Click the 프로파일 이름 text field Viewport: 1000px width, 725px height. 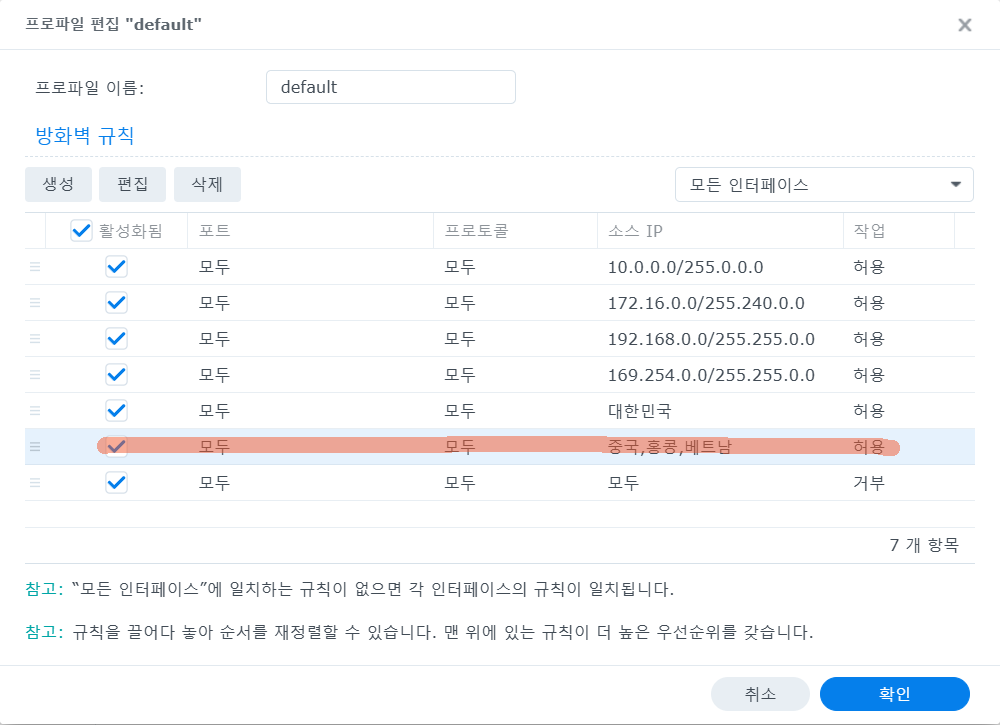pyautogui.click(x=390, y=87)
